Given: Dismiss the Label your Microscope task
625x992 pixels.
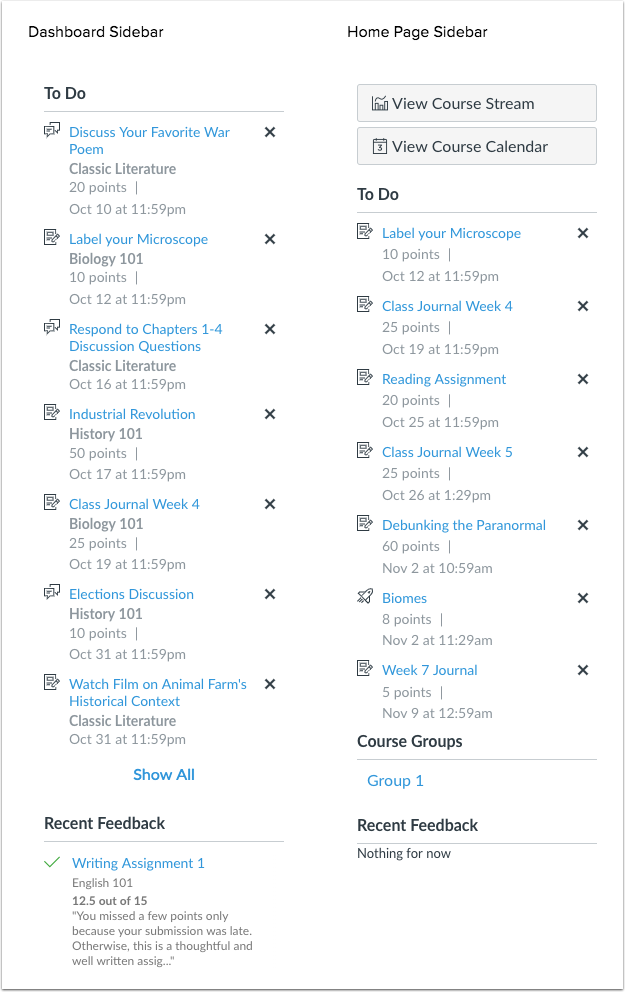Looking at the screenshot, I should (270, 238).
